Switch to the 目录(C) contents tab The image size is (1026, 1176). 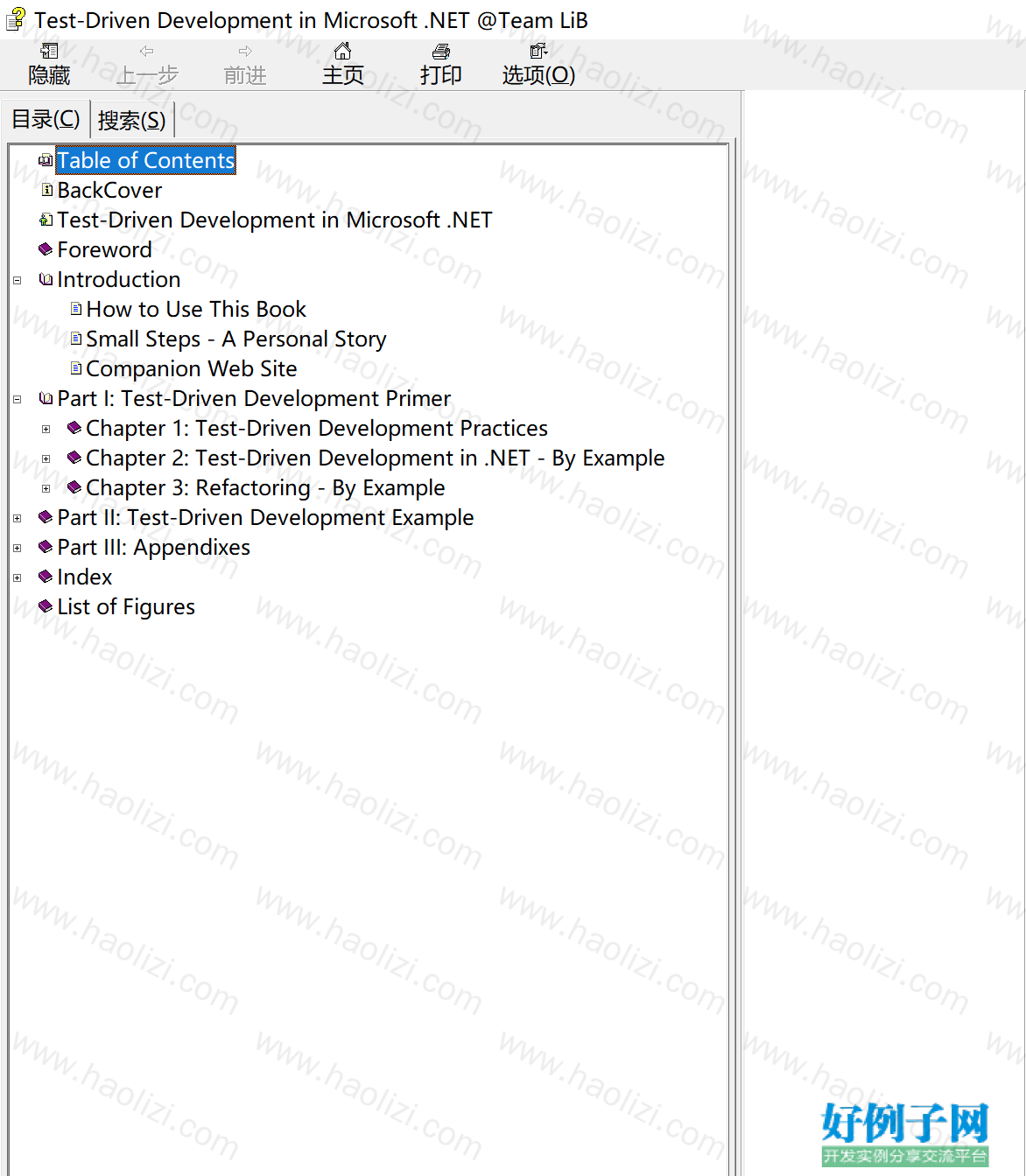tap(46, 119)
